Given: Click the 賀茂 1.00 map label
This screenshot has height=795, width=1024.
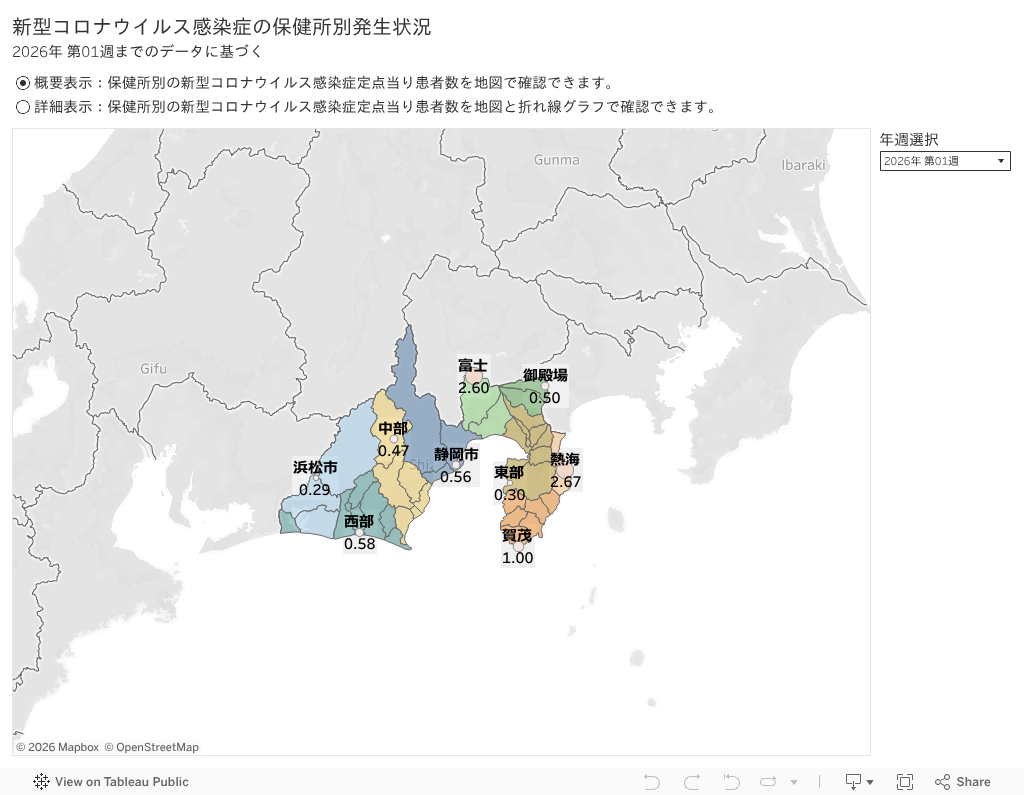Looking at the screenshot, I should [517, 547].
